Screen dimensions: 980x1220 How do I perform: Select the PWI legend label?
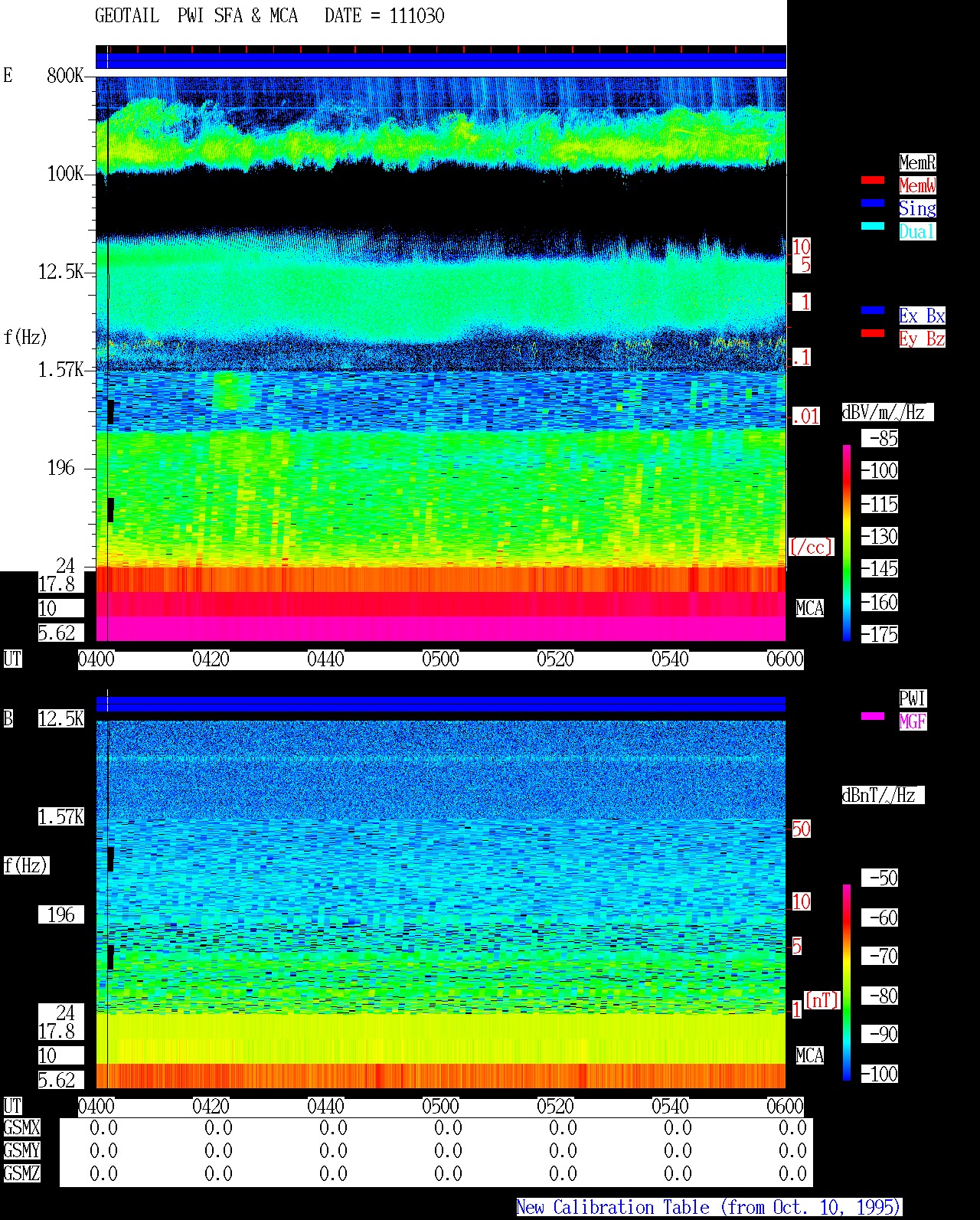913,698
